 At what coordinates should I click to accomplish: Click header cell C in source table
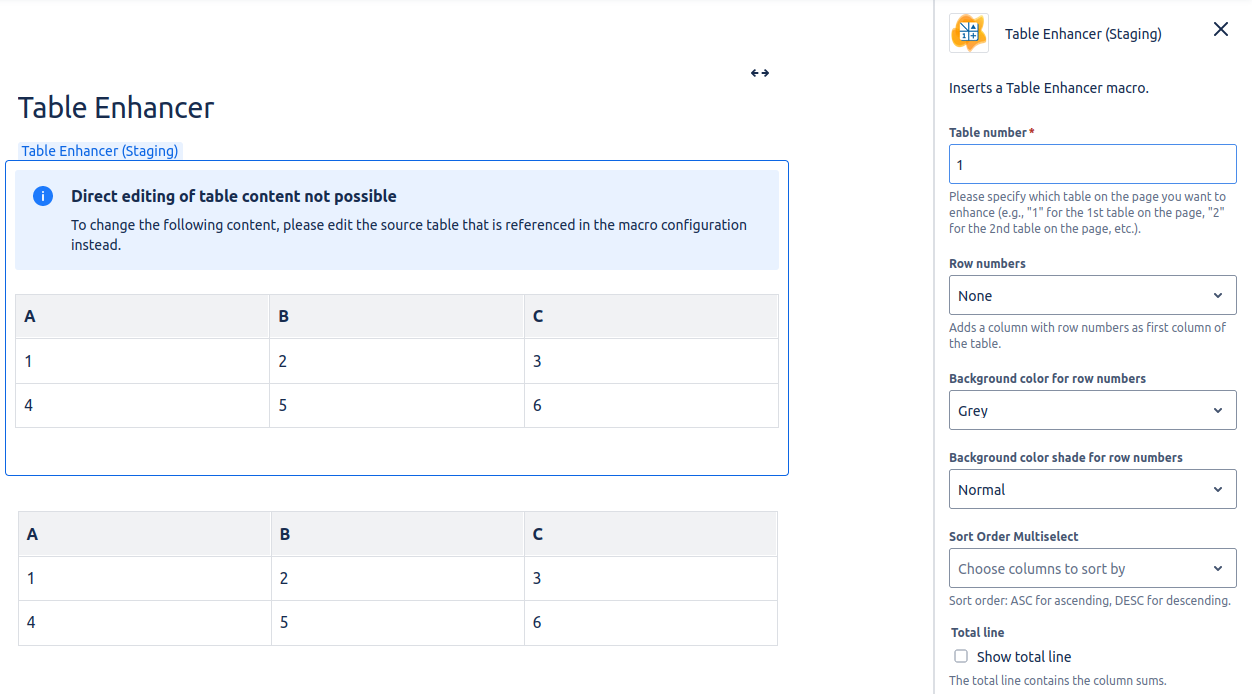[650, 534]
